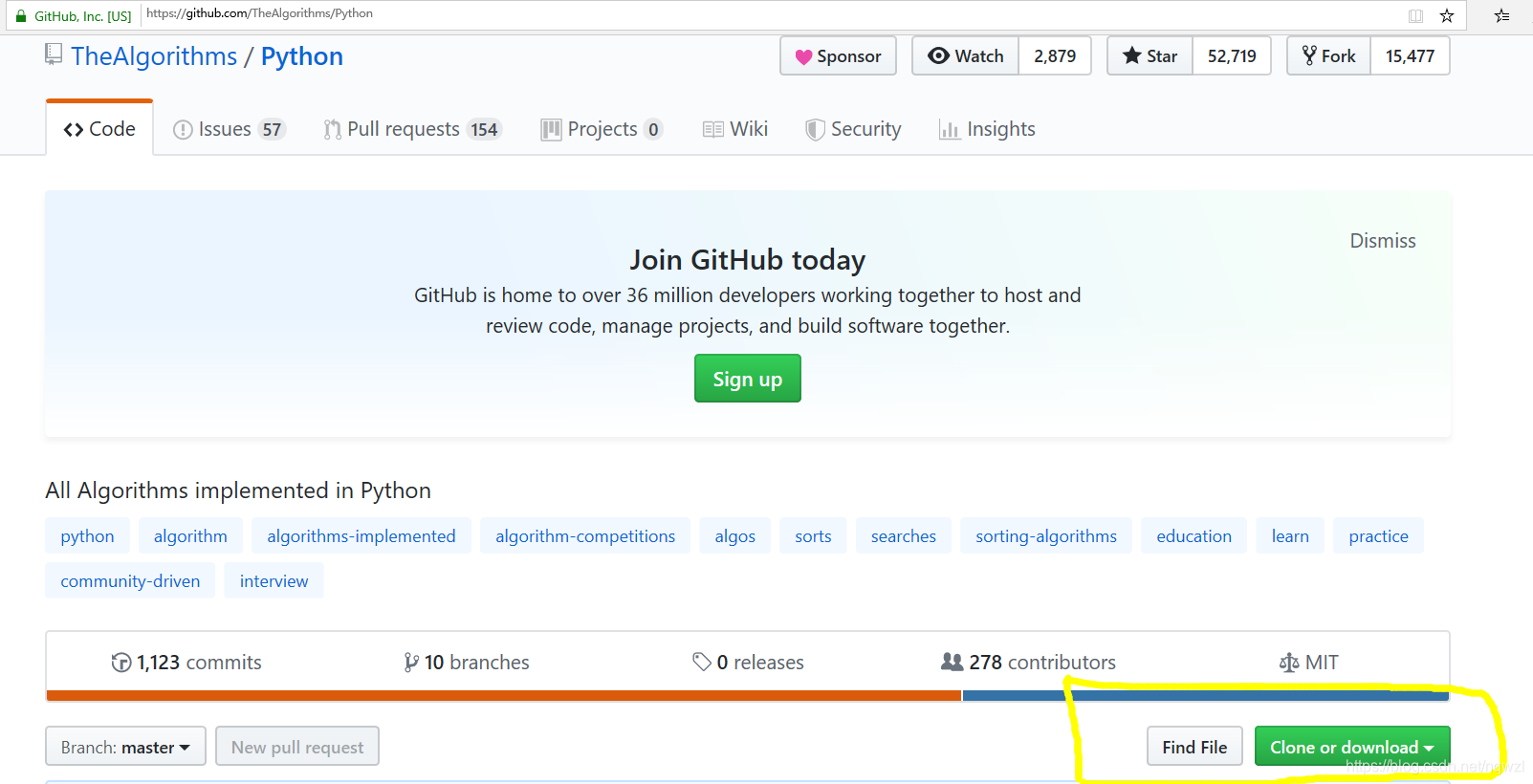Select the algorithms-implemented topic tag
This screenshot has width=1533, height=784.
(x=361, y=536)
